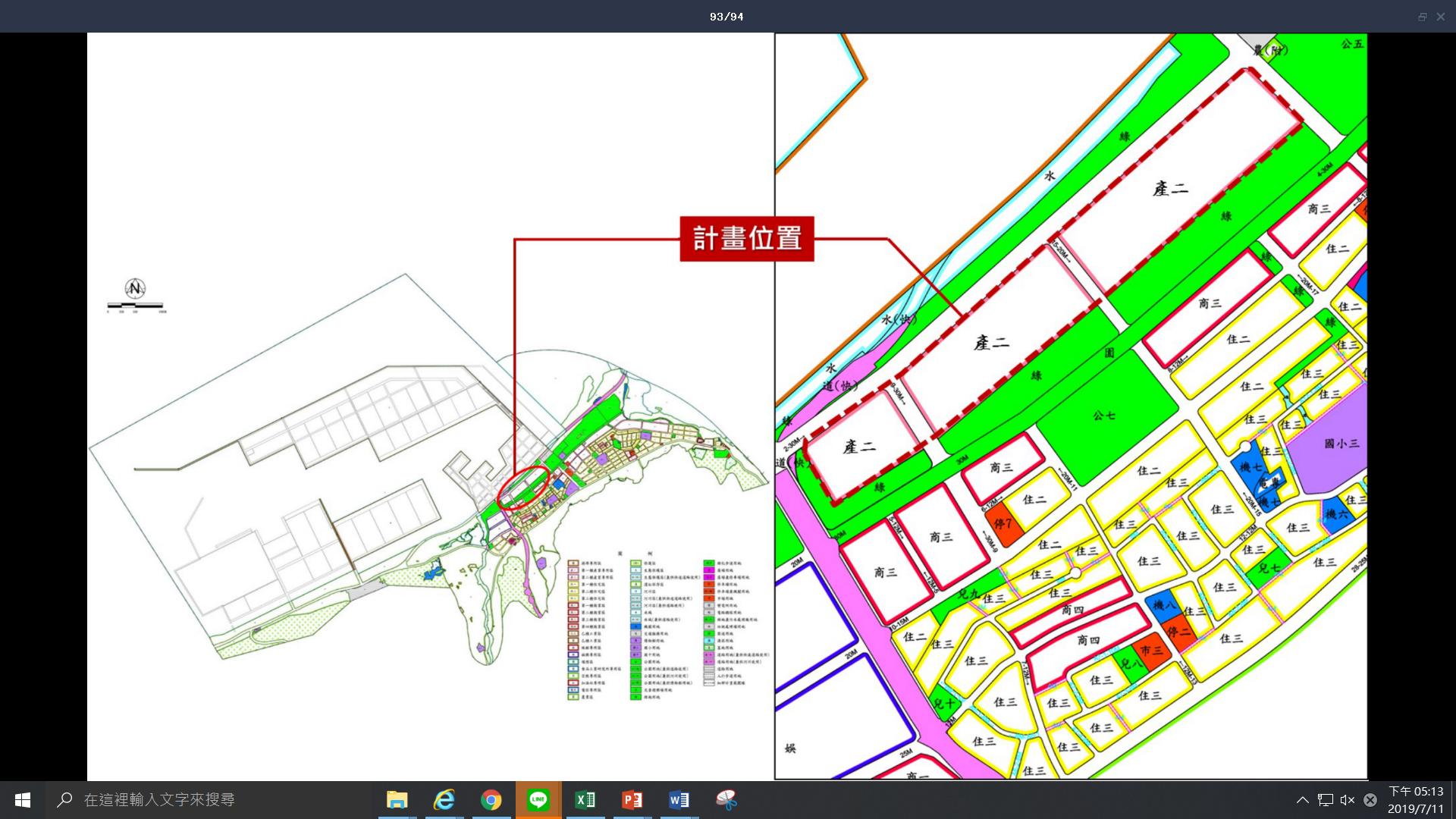Click the blue 機六 zone label

[x=1337, y=514]
